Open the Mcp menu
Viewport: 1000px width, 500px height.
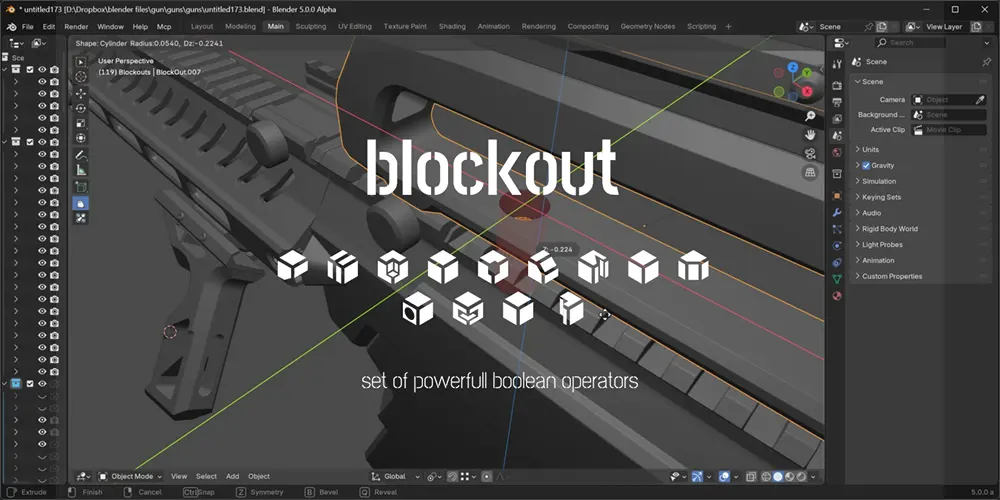164,27
